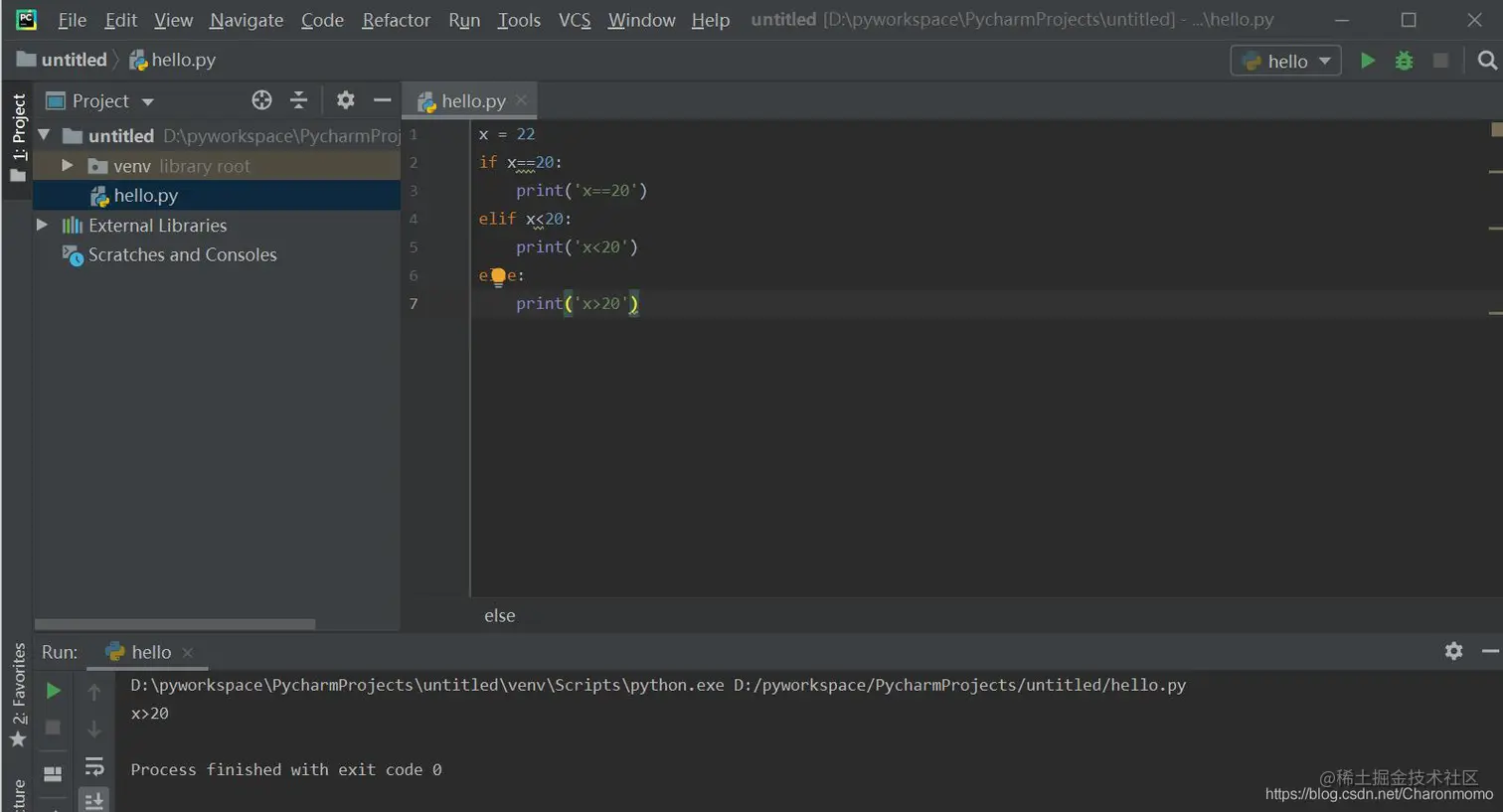The width and height of the screenshot is (1503, 812).
Task: Open Search Everywhere magnifier icon
Action: pyautogui.click(x=1487, y=61)
